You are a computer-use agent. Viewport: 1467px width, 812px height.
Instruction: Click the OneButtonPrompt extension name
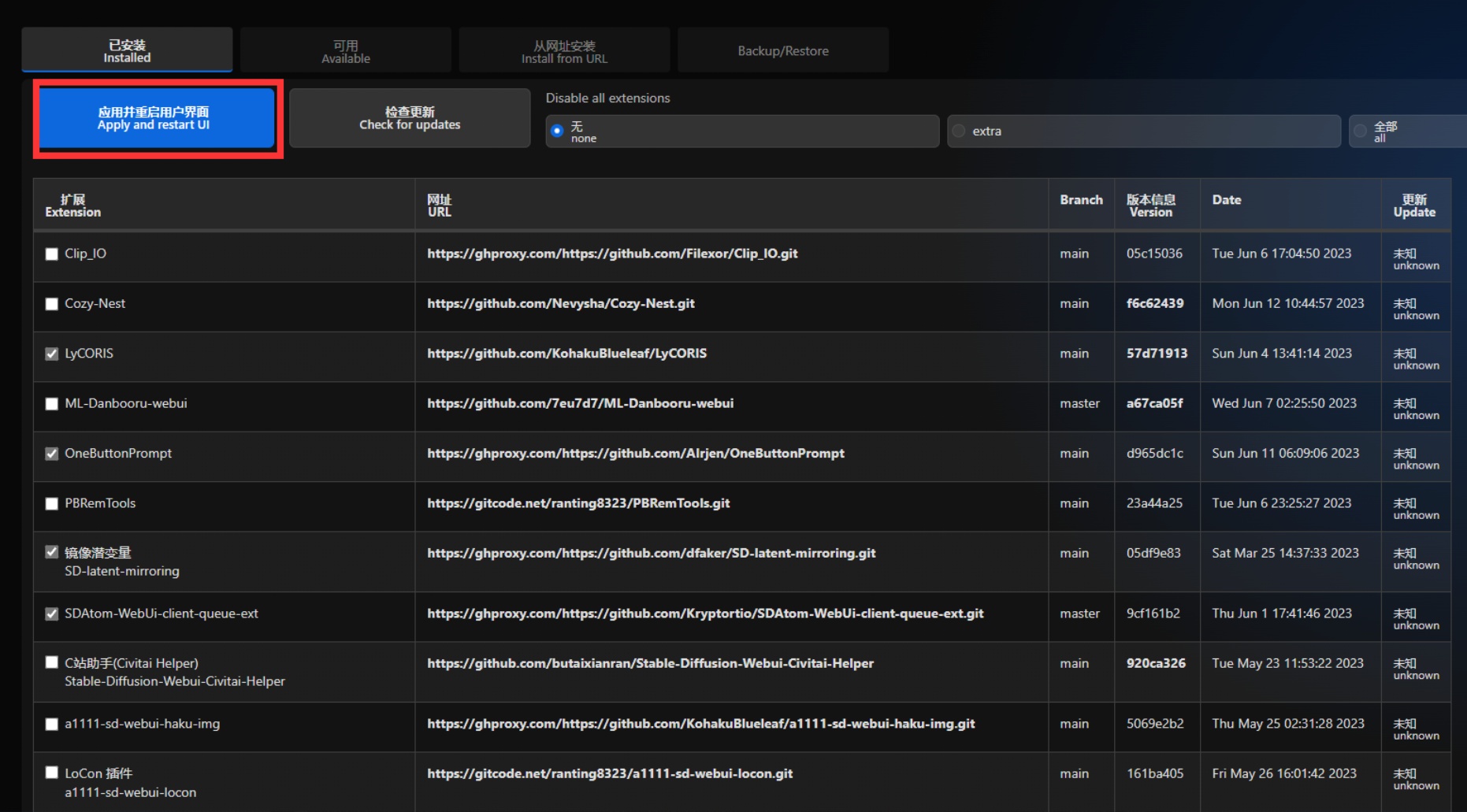click(x=118, y=453)
